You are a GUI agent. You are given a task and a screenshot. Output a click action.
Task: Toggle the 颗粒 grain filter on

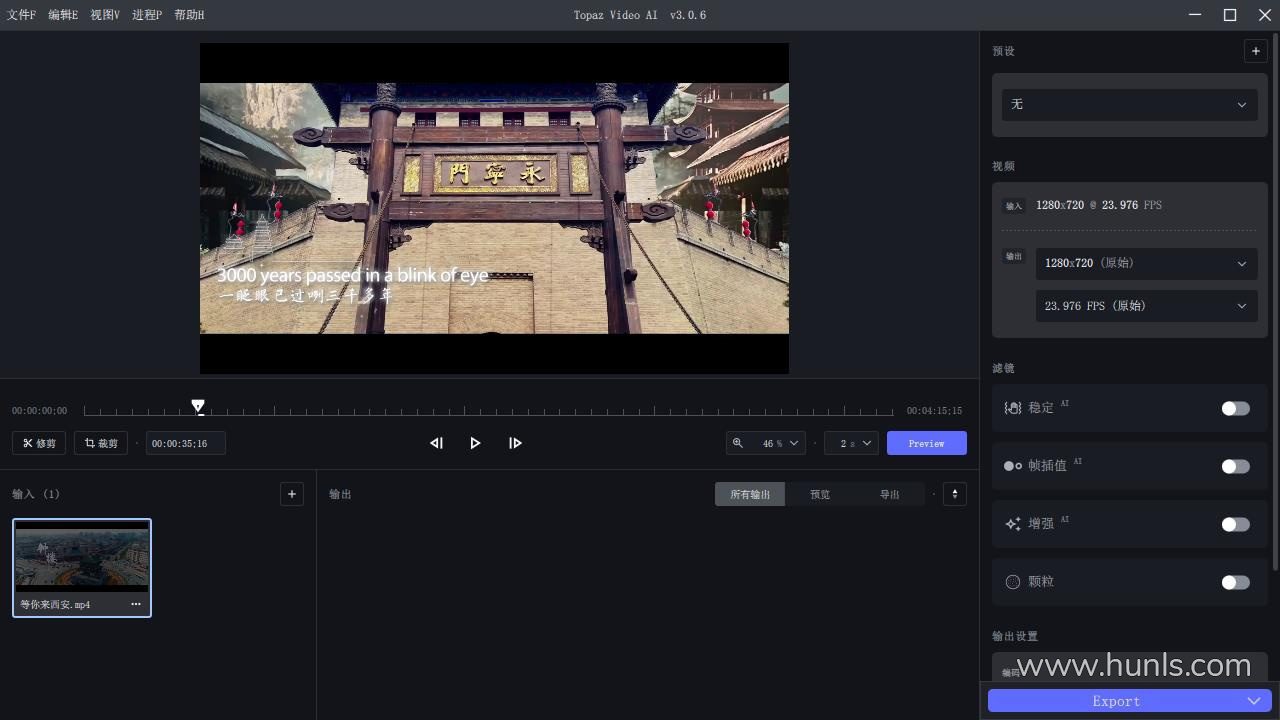point(1235,582)
